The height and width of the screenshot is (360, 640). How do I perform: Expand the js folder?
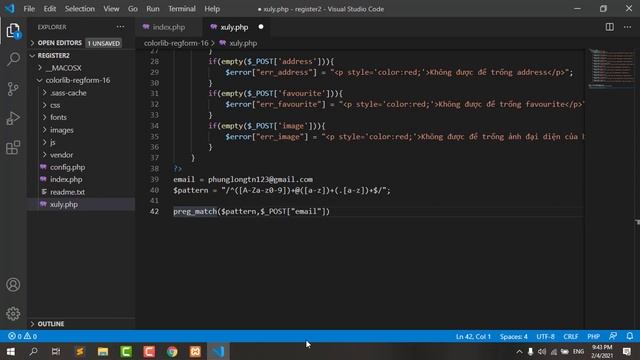pos(52,142)
